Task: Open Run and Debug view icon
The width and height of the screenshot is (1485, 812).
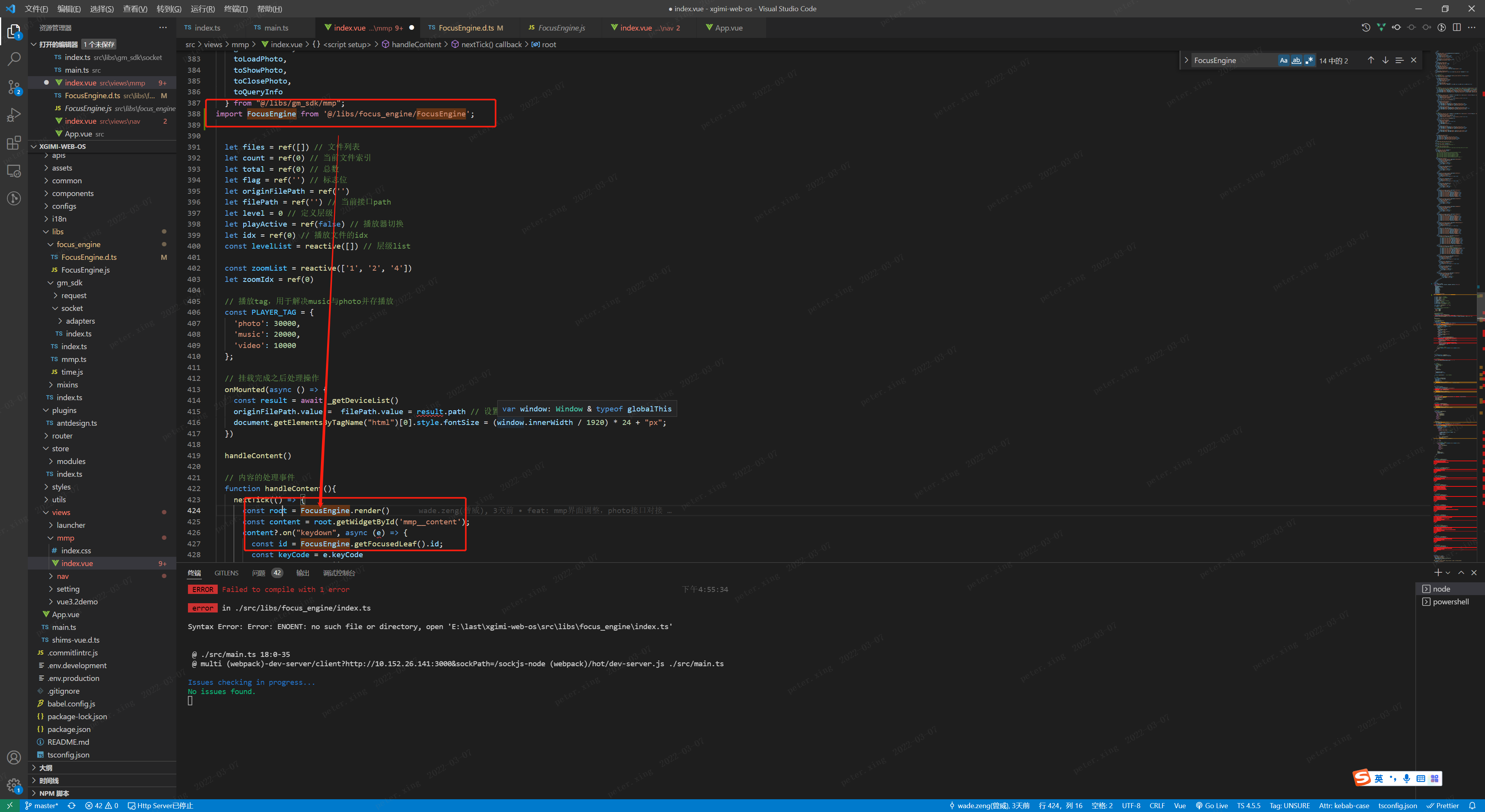Action: (14, 115)
